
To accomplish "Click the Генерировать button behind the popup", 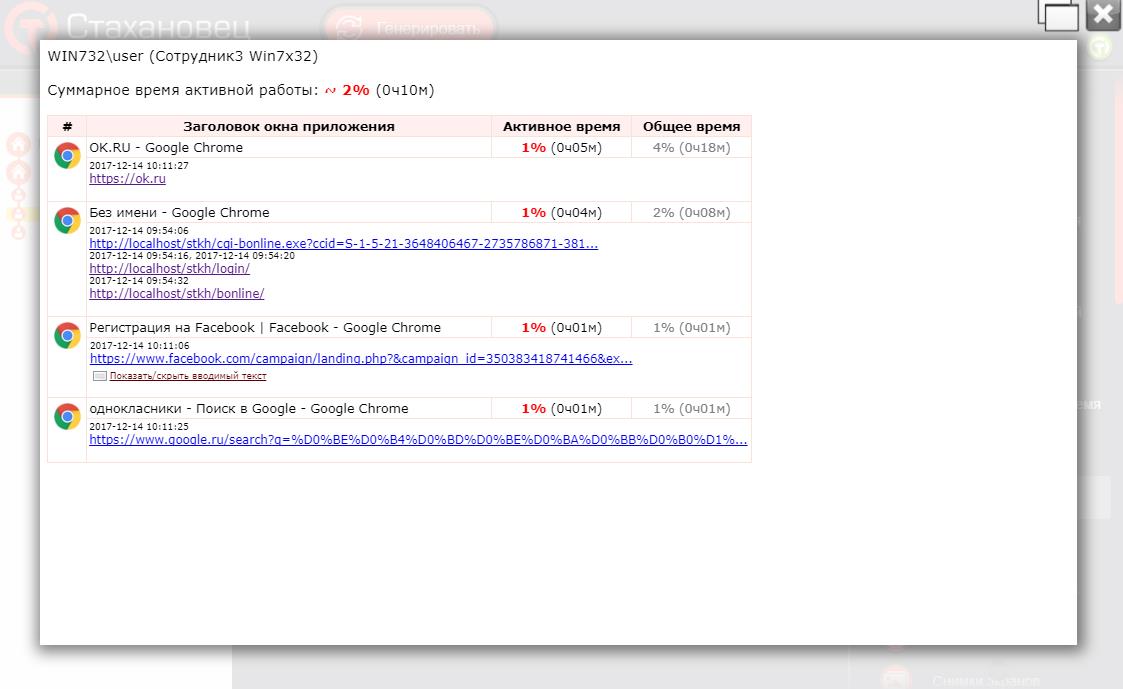I will pyautogui.click(x=410, y=27).
